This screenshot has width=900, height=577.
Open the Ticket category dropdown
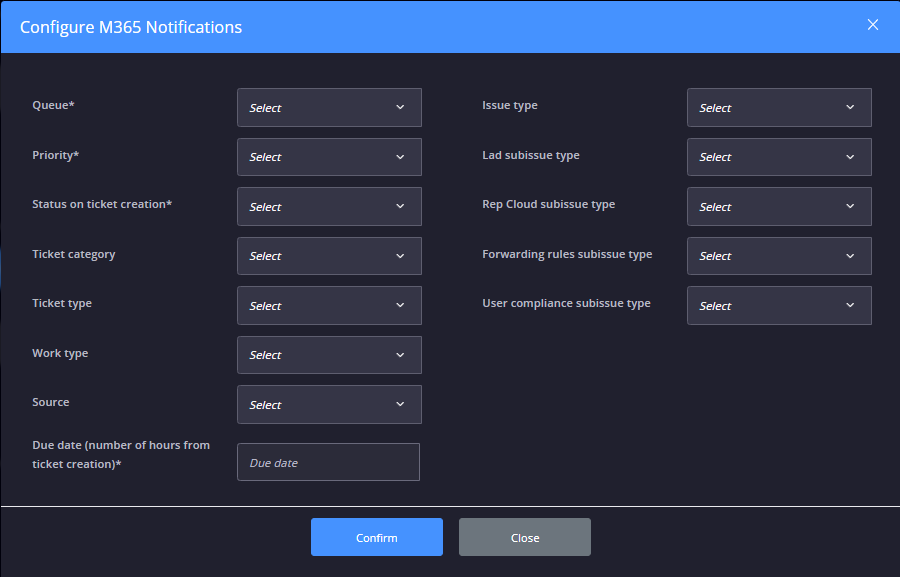[329, 256]
